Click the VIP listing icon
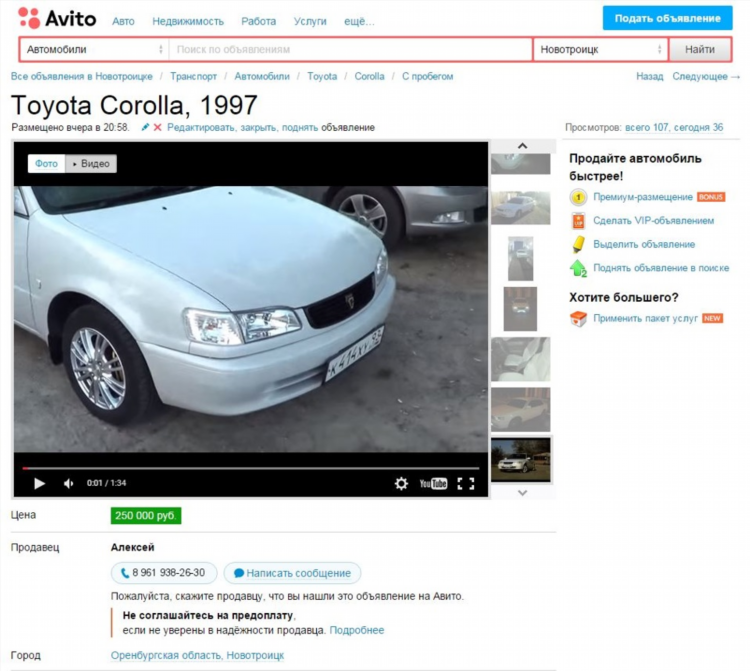The height and width of the screenshot is (671, 750). pos(578,221)
